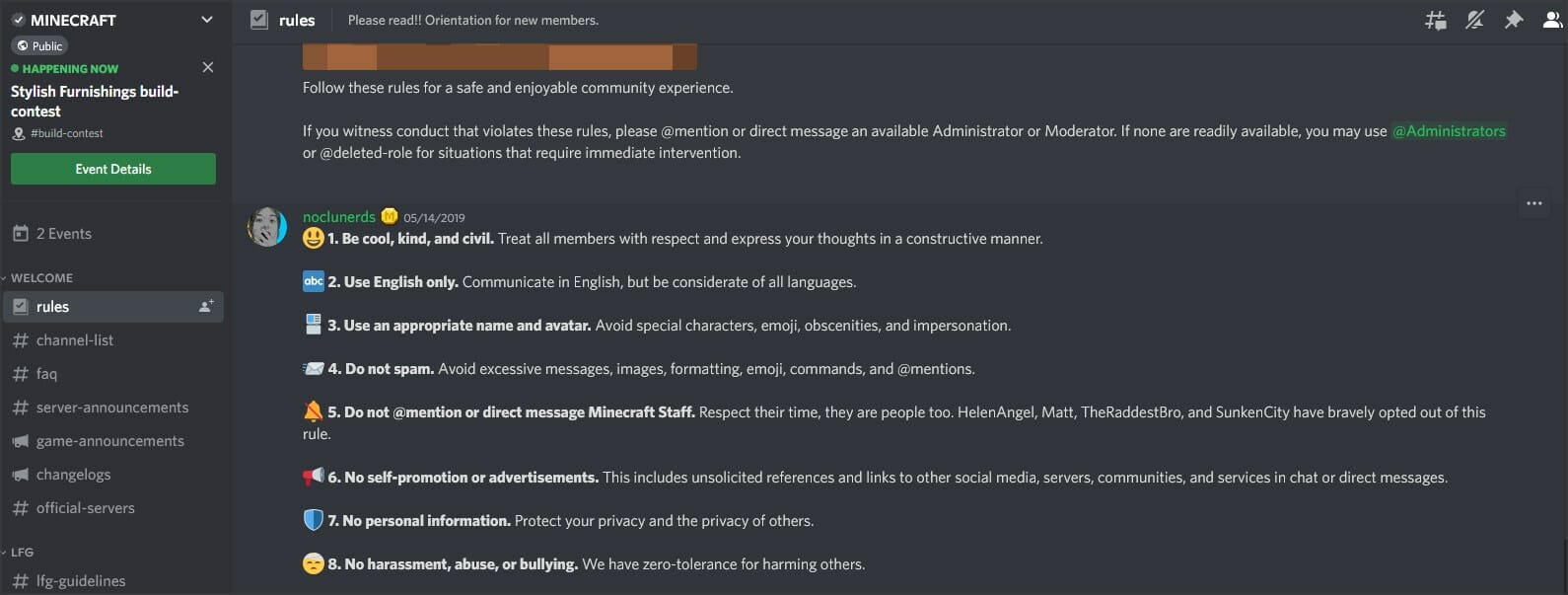Open the pinned messages list

click(1515, 19)
